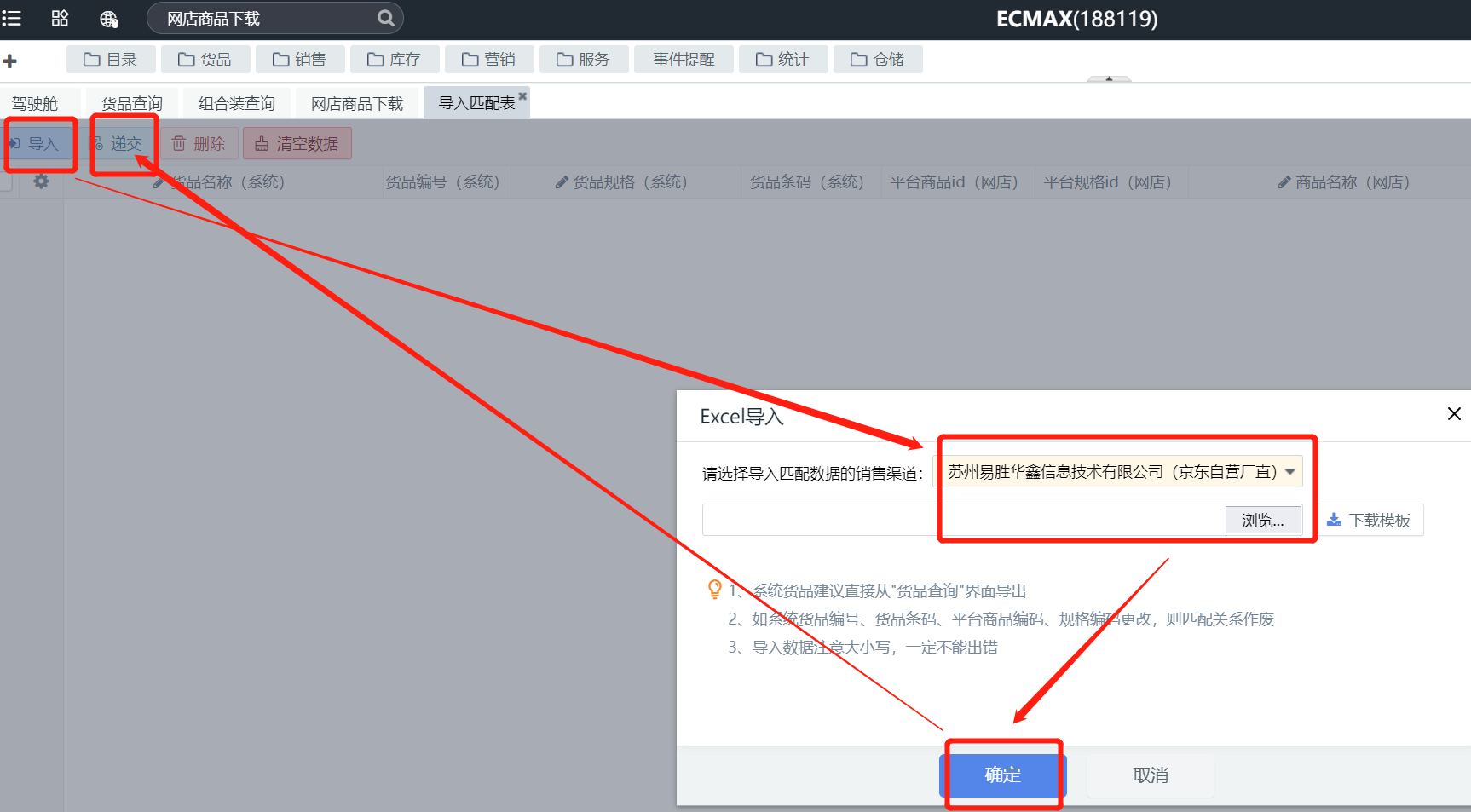This screenshot has width=1471, height=812.
Task: Open the 货品 menu
Action: (205, 59)
